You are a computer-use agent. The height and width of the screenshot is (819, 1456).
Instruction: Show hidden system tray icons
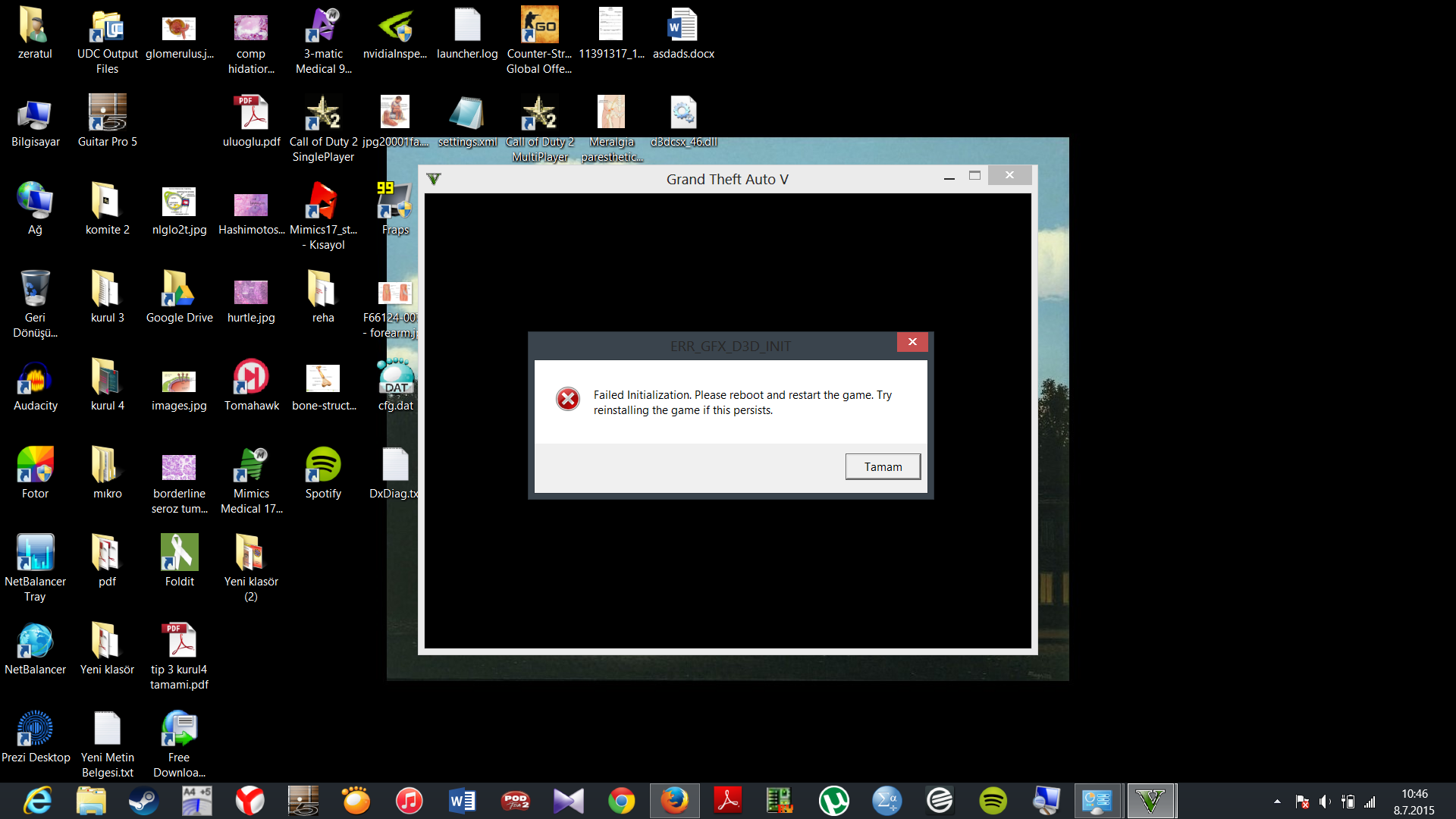pyautogui.click(x=1277, y=802)
